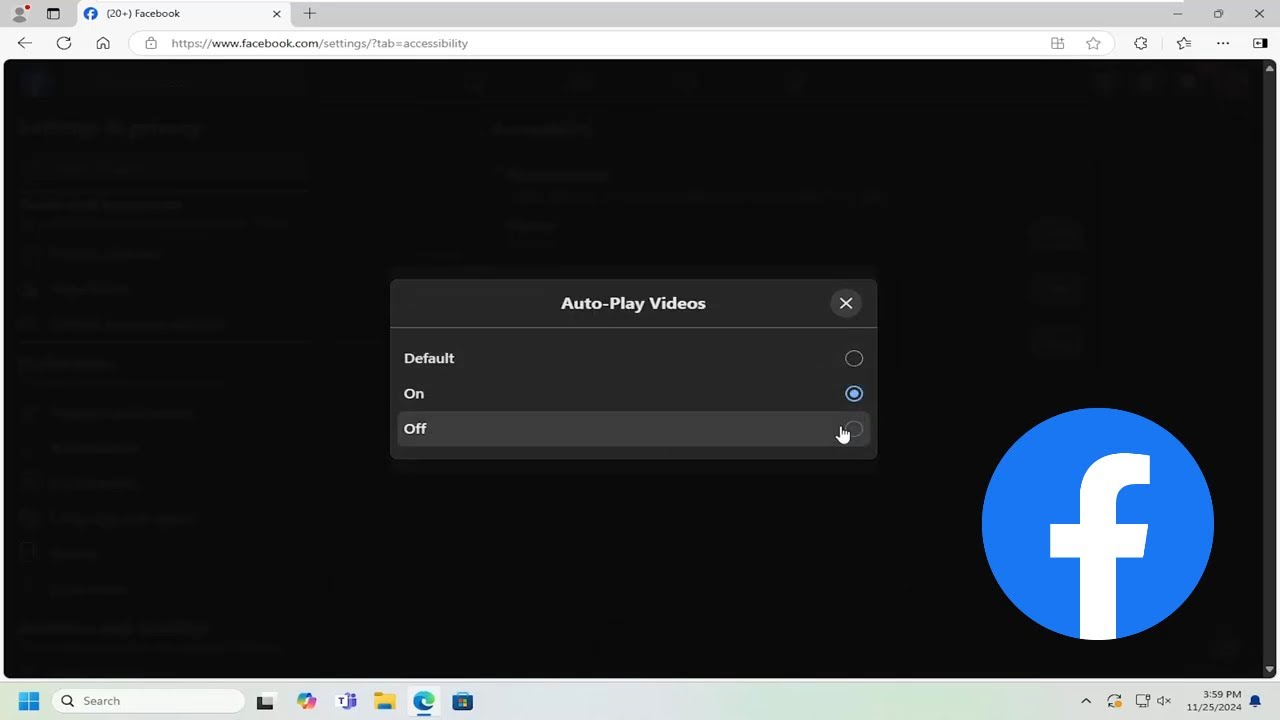Open Microsoft Store from taskbar

point(463,701)
